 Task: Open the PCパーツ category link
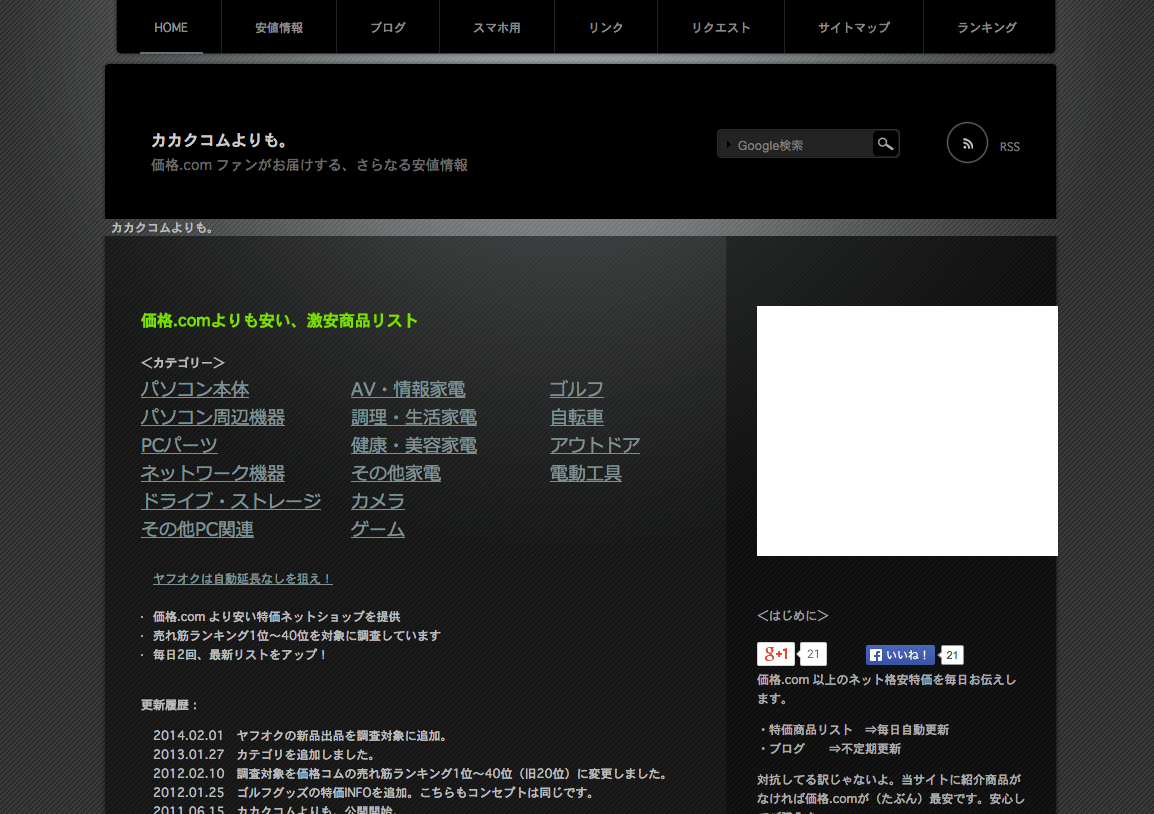[x=179, y=445]
